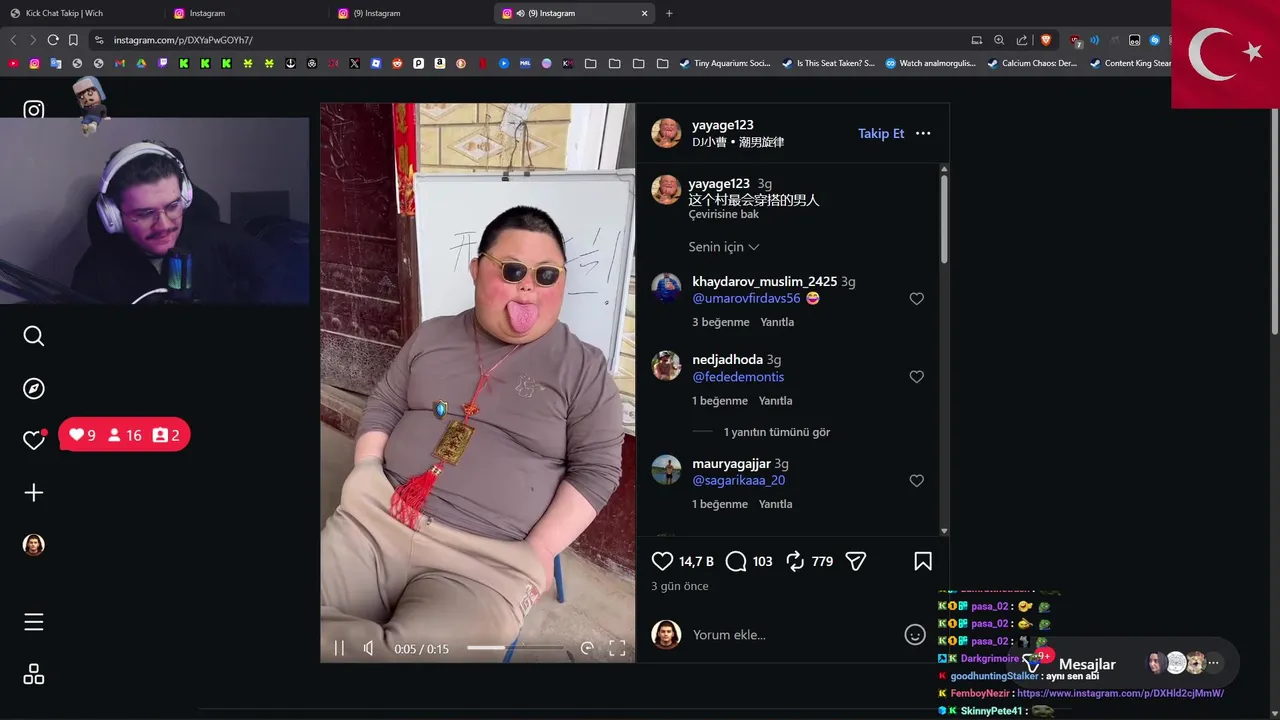Open Brave Shields lion icon
Screen dimensions: 1280x720
point(1046,40)
